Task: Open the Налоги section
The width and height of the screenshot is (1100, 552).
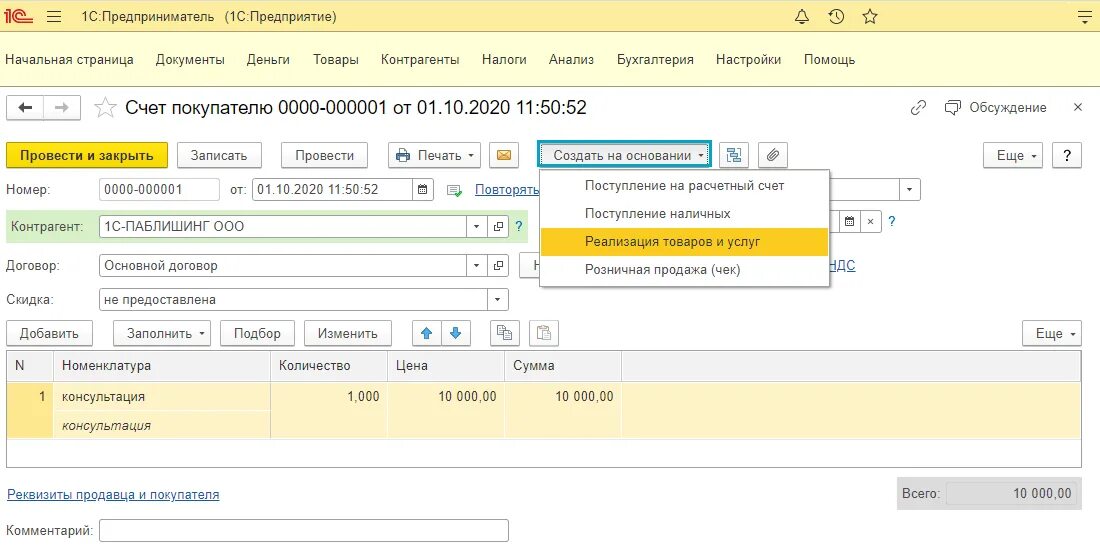Action: coord(504,60)
